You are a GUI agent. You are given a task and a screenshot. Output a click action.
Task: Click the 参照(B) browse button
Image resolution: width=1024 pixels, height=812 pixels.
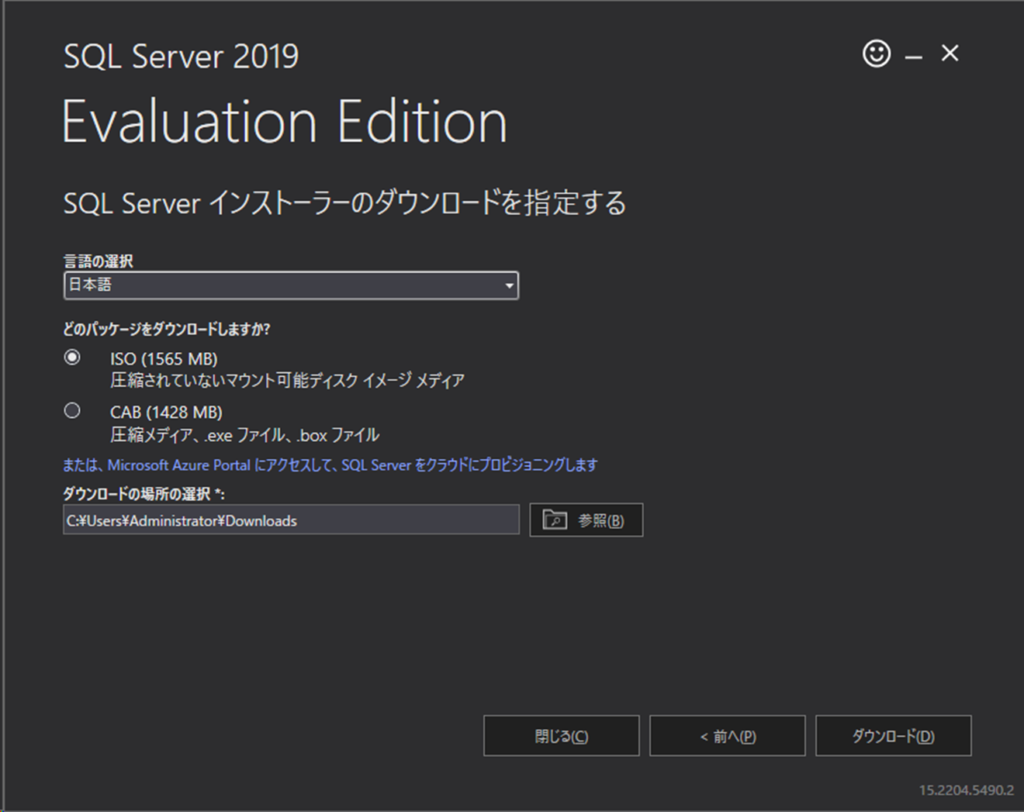(586, 520)
